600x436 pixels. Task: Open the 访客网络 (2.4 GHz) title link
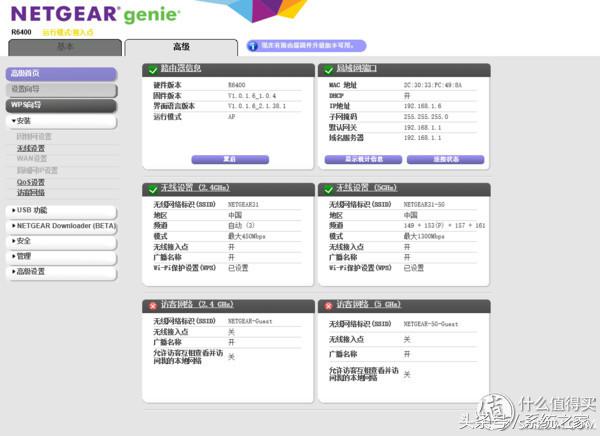[x=197, y=304]
